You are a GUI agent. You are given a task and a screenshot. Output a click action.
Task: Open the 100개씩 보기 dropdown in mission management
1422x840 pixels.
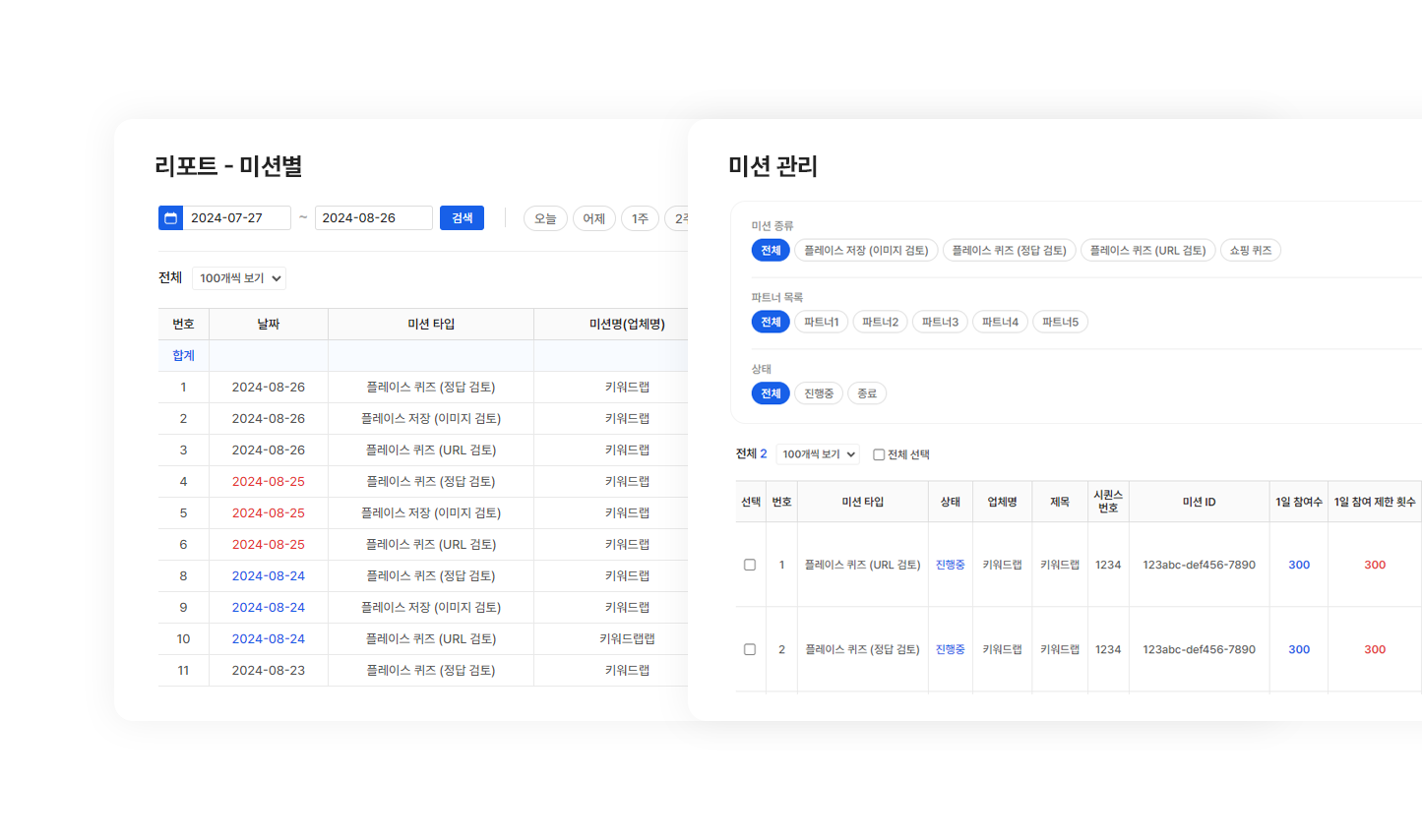(x=818, y=454)
